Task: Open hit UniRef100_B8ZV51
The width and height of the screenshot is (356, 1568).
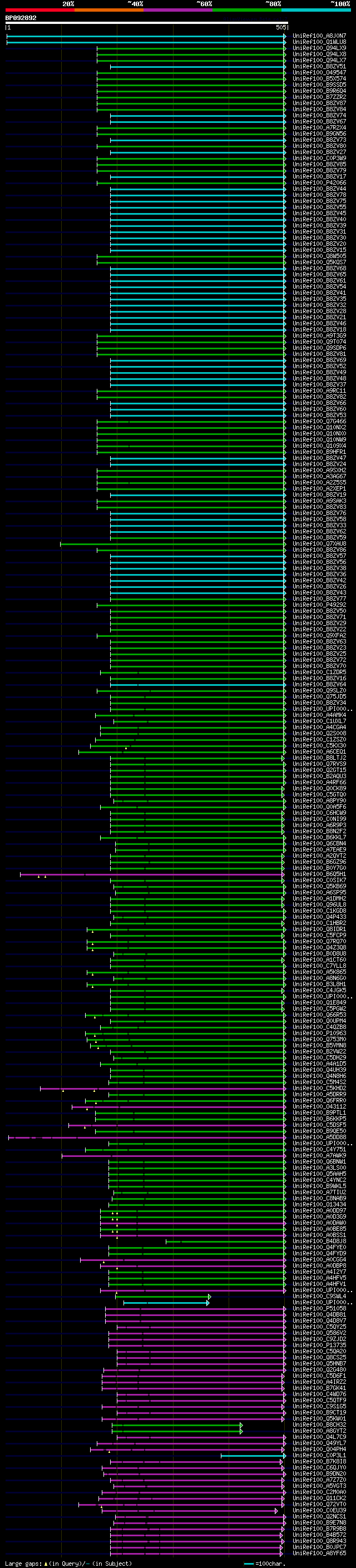Action: (x=319, y=66)
